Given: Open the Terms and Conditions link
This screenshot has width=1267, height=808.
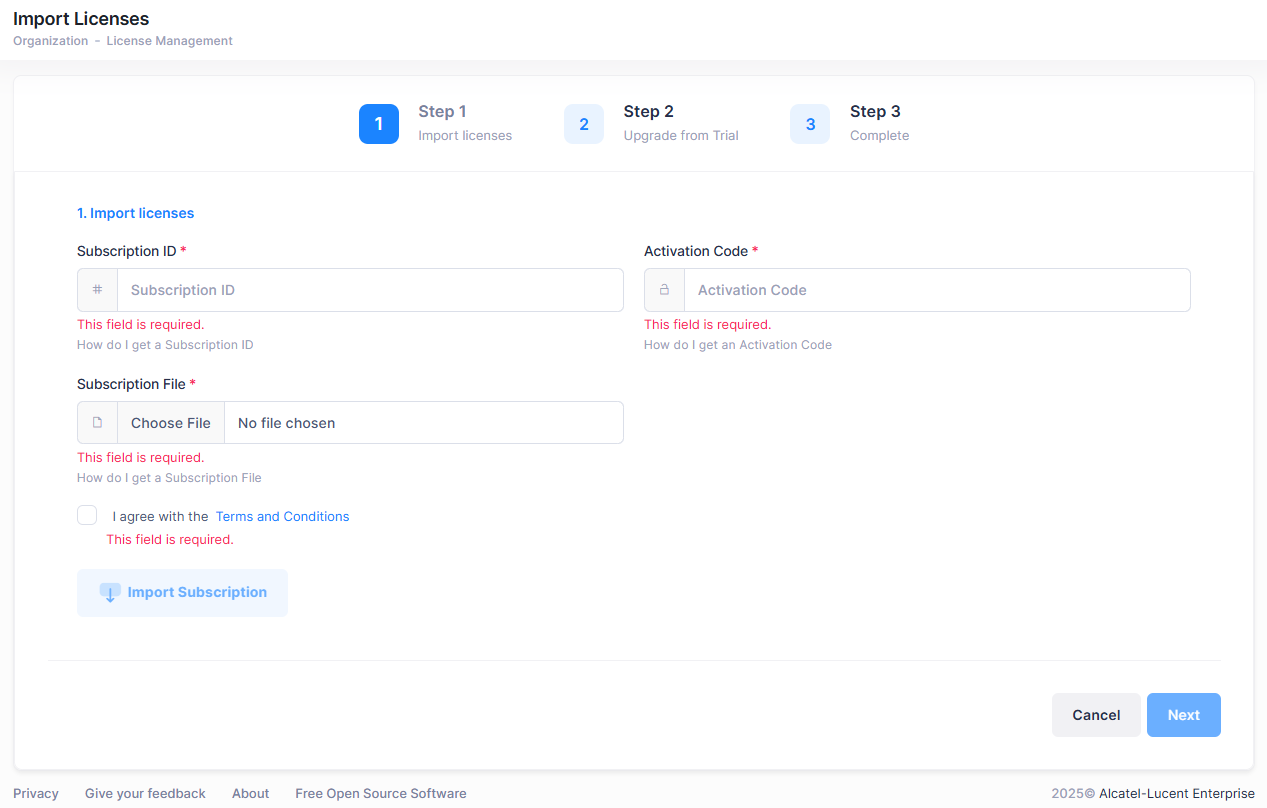Looking at the screenshot, I should 282,517.
